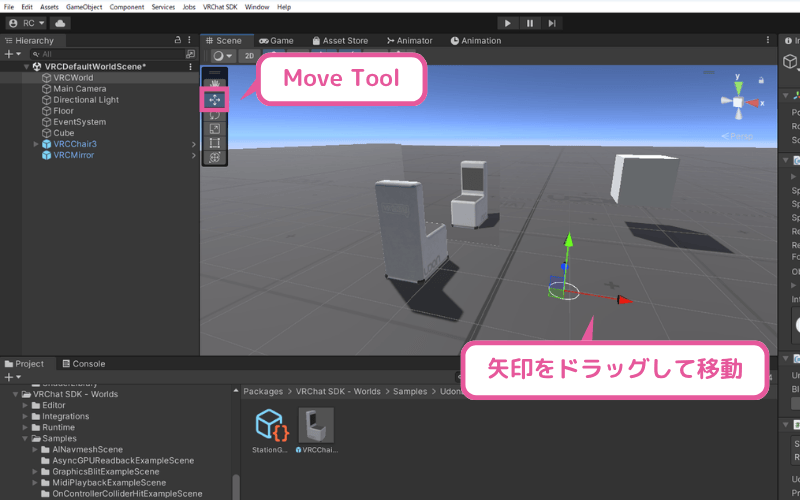Toggle 2D view mode
Viewport: 800px width, 500px height.
(x=249, y=56)
